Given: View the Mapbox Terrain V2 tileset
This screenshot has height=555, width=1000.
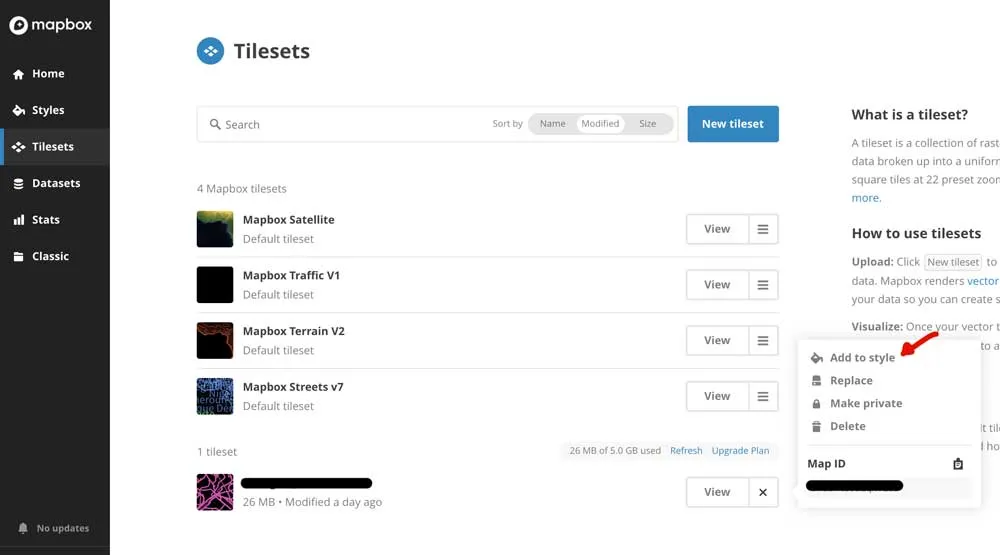Looking at the screenshot, I should [717, 341].
